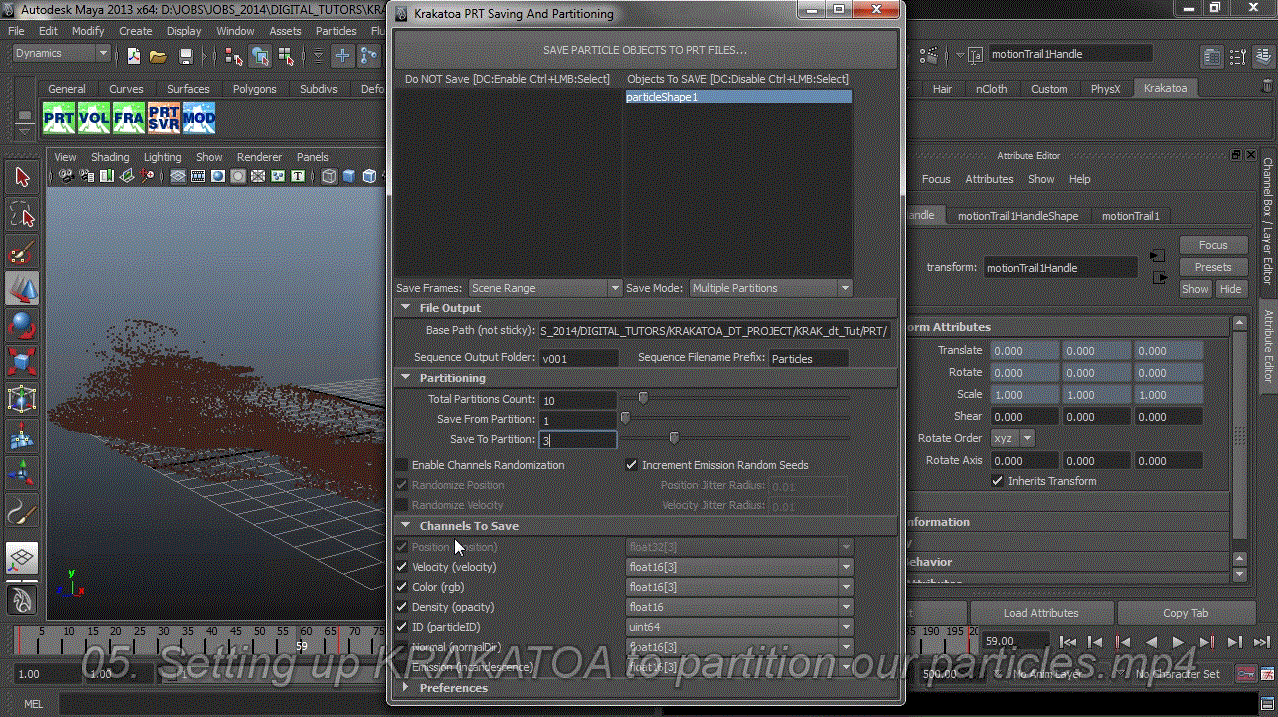Image resolution: width=1278 pixels, height=717 pixels.
Task: Create a new scene via toolbar icon
Action: pos(133,55)
